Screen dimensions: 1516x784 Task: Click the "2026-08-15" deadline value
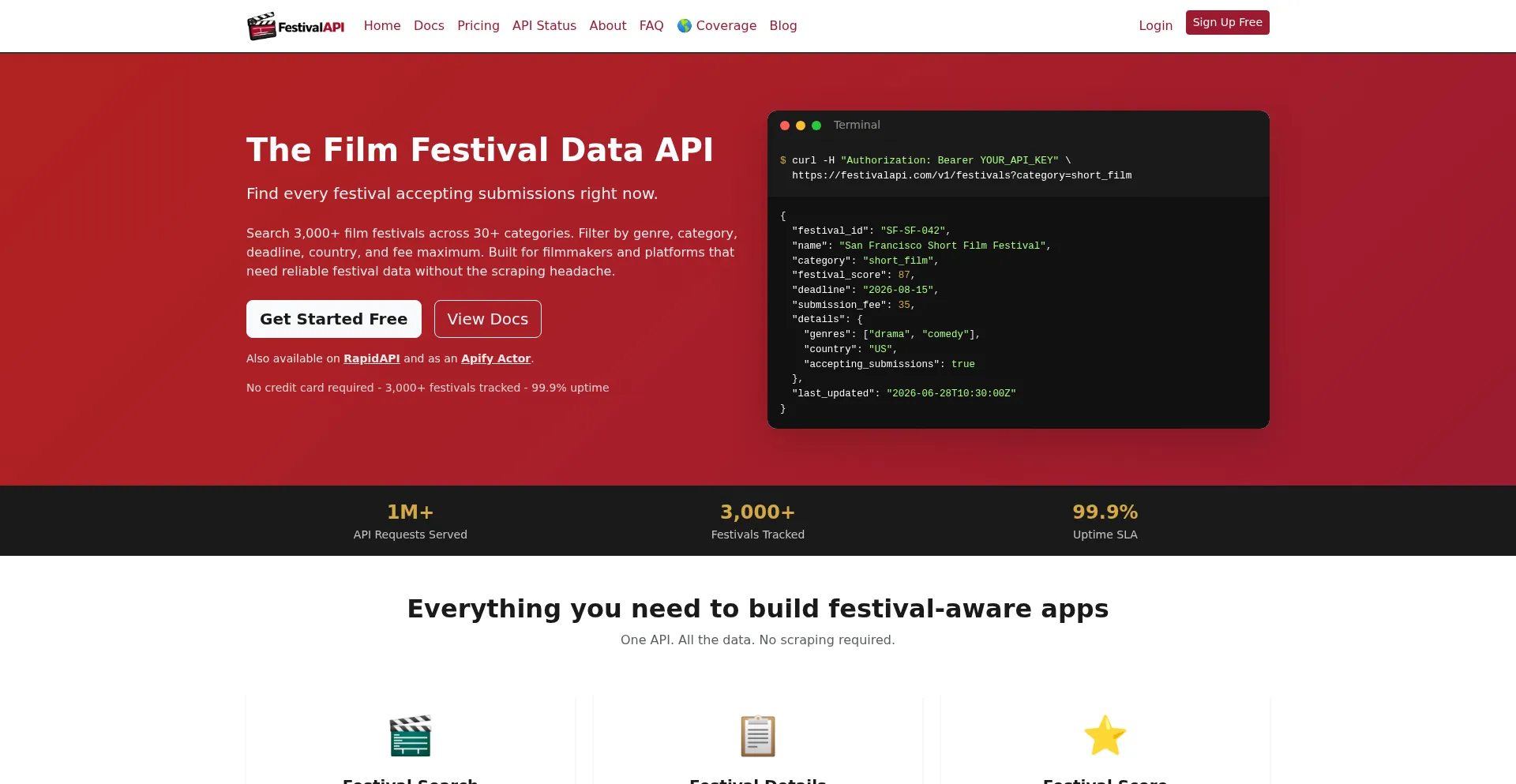click(898, 290)
